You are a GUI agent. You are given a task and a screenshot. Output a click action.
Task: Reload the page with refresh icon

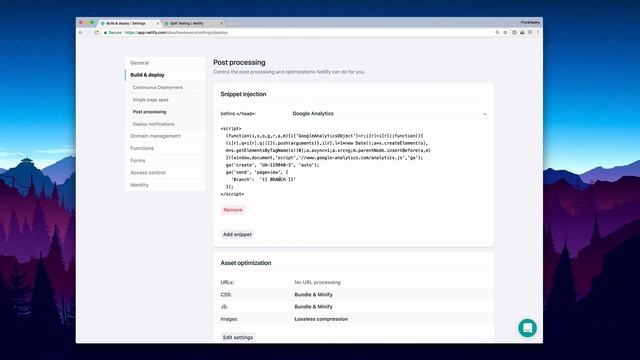tap(97, 32)
